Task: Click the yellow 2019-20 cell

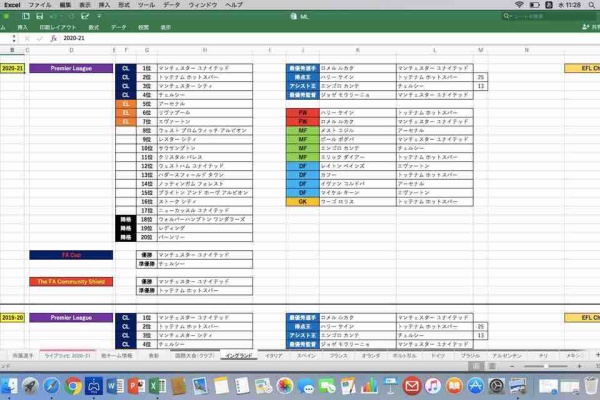Action: coord(13,317)
